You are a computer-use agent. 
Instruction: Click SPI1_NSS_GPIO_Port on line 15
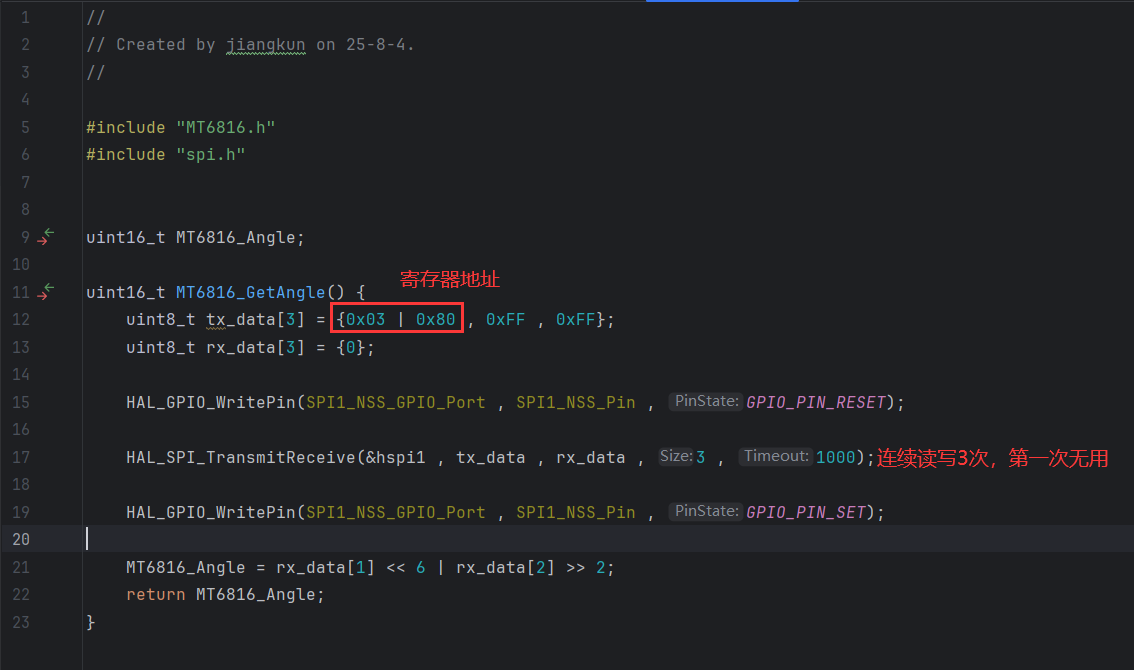(396, 402)
